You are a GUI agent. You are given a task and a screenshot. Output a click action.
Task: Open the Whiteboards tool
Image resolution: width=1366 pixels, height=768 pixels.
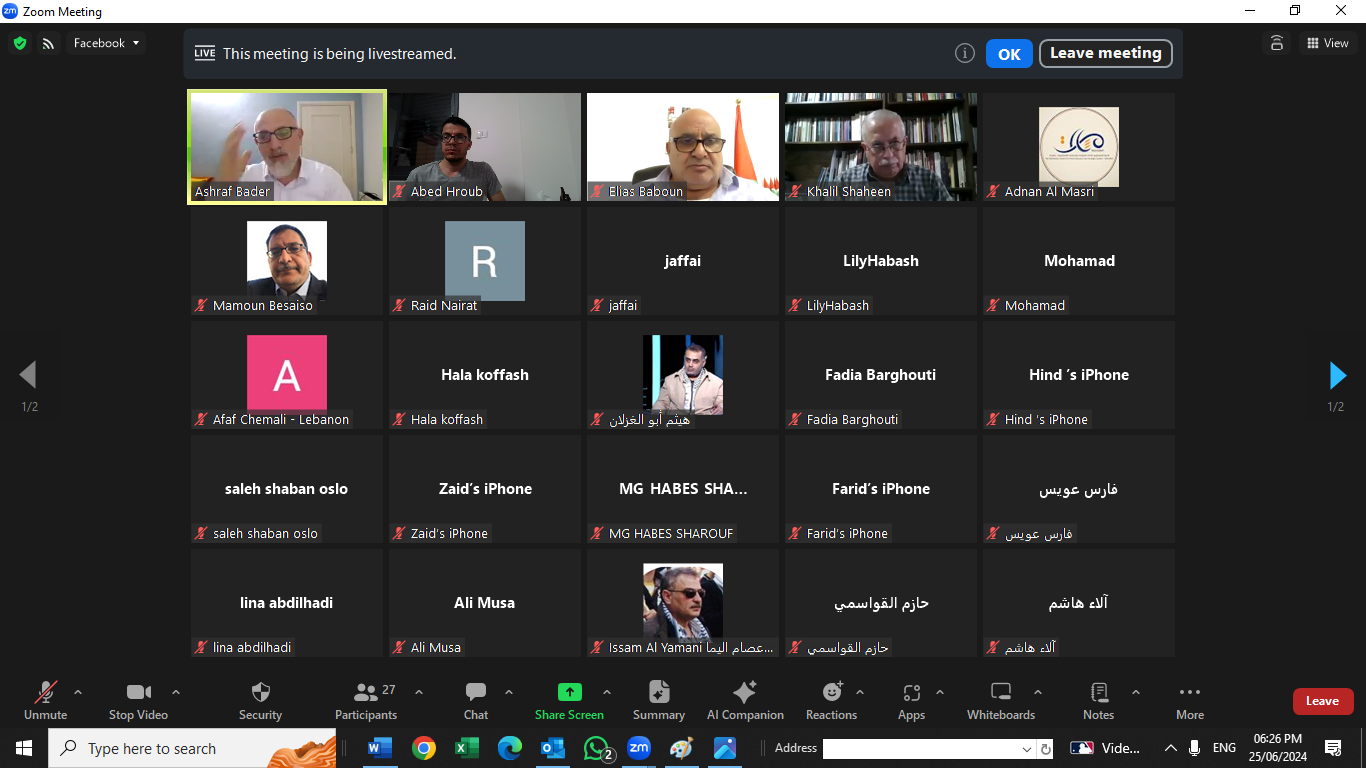coord(1000,692)
